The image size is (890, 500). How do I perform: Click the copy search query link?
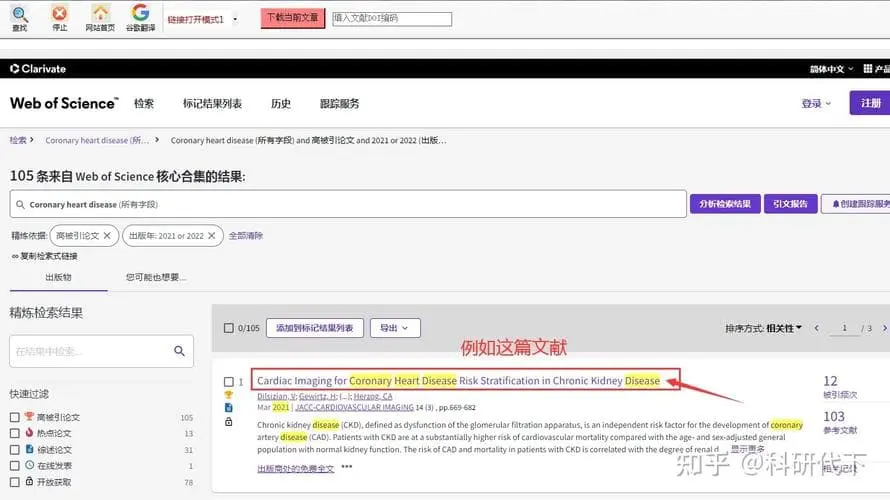44,256
